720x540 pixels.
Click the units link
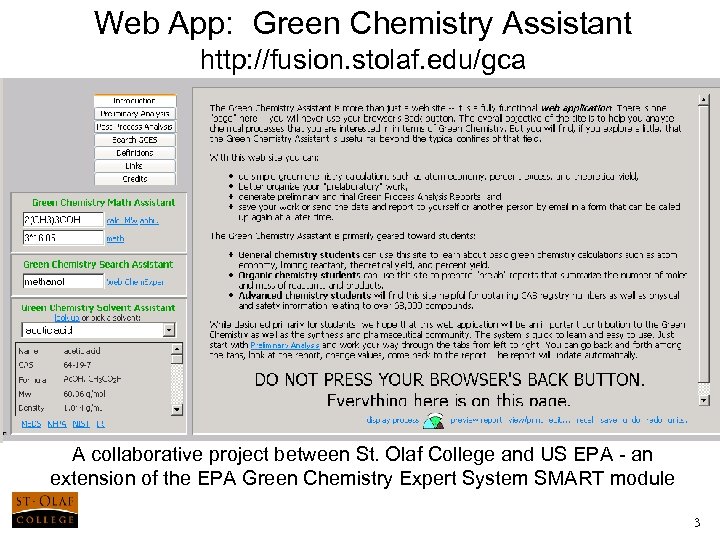677,420
